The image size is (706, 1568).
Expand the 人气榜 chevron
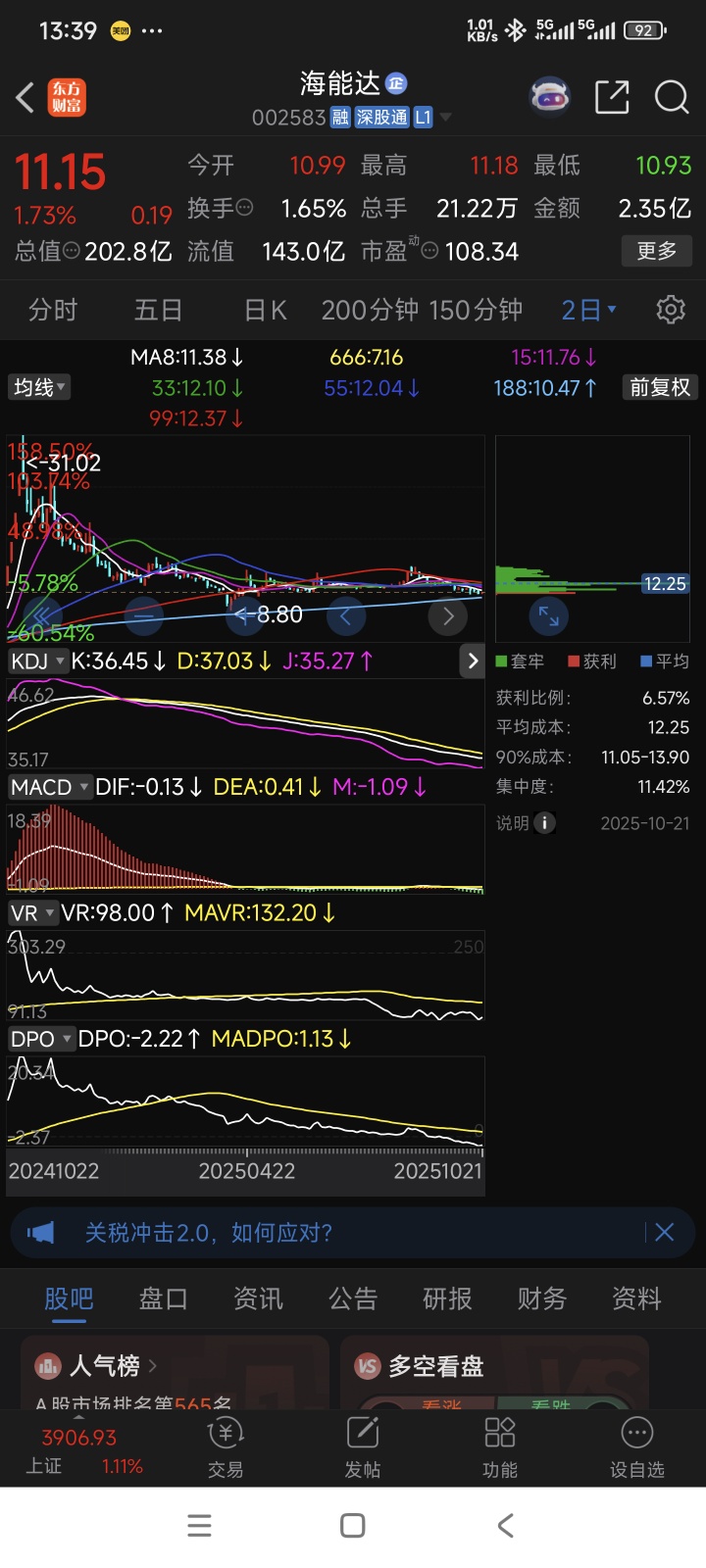pos(153,1365)
